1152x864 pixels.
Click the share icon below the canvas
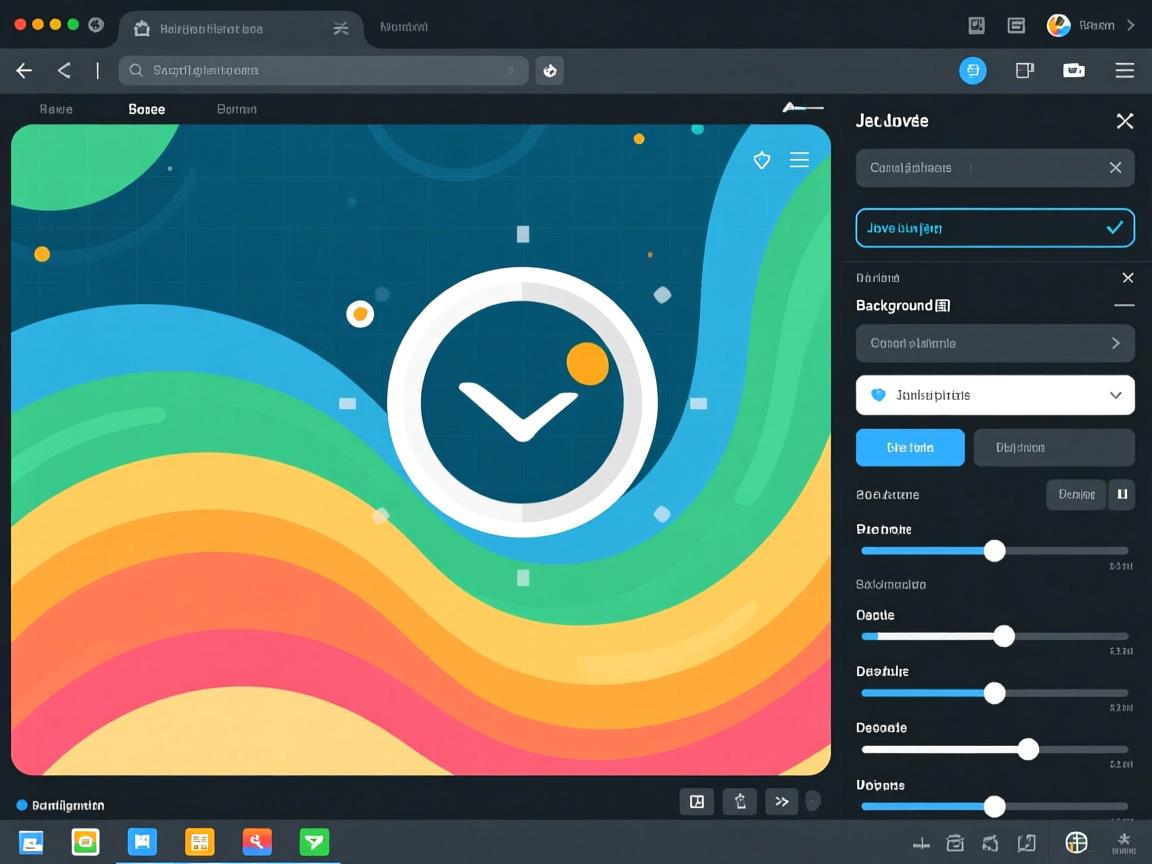point(739,801)
